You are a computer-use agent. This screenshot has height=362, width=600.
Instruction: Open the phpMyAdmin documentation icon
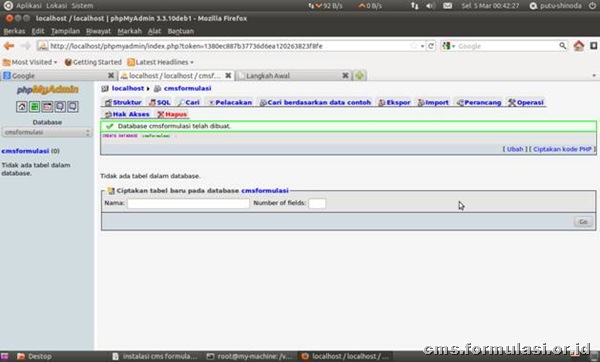60,107
